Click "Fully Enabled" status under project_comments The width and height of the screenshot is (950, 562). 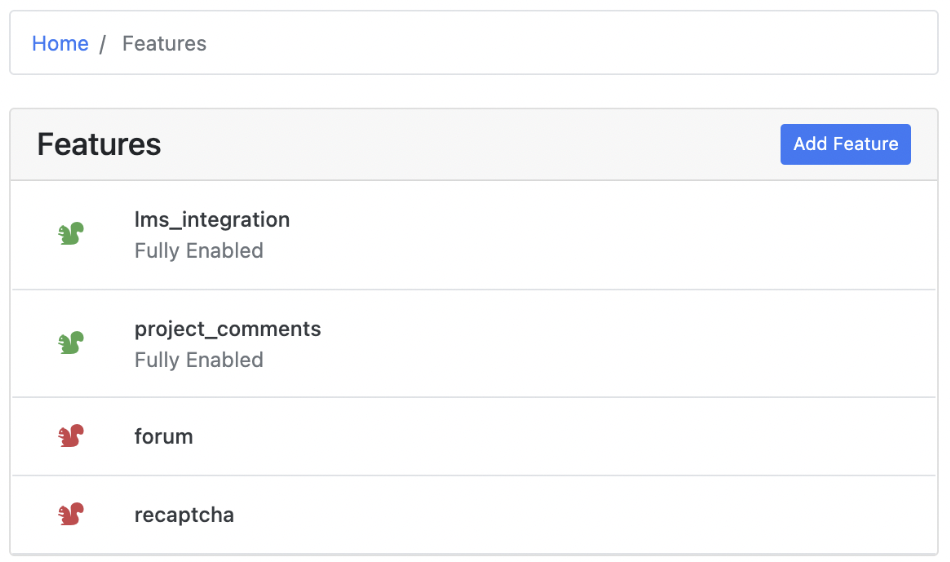point(199,360)
